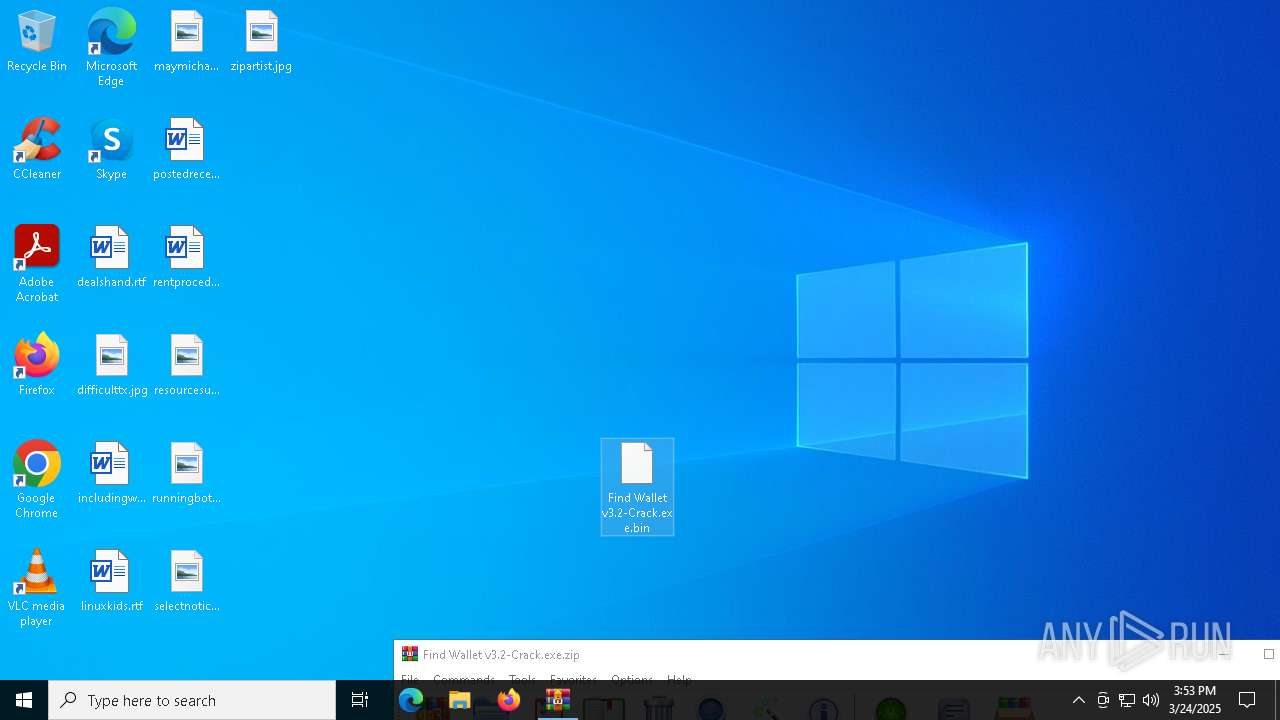Select the Adobe Acrobat desktop shortcut

(x=37, y=264)
